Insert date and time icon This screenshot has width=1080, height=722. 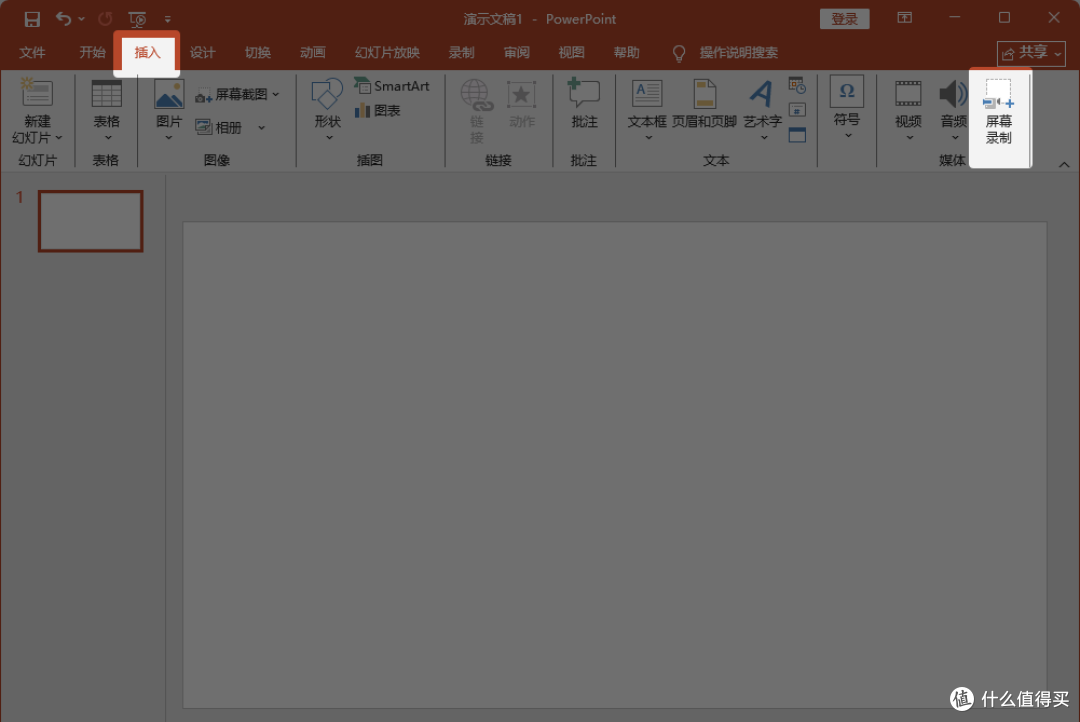click(x=797, y=85)
